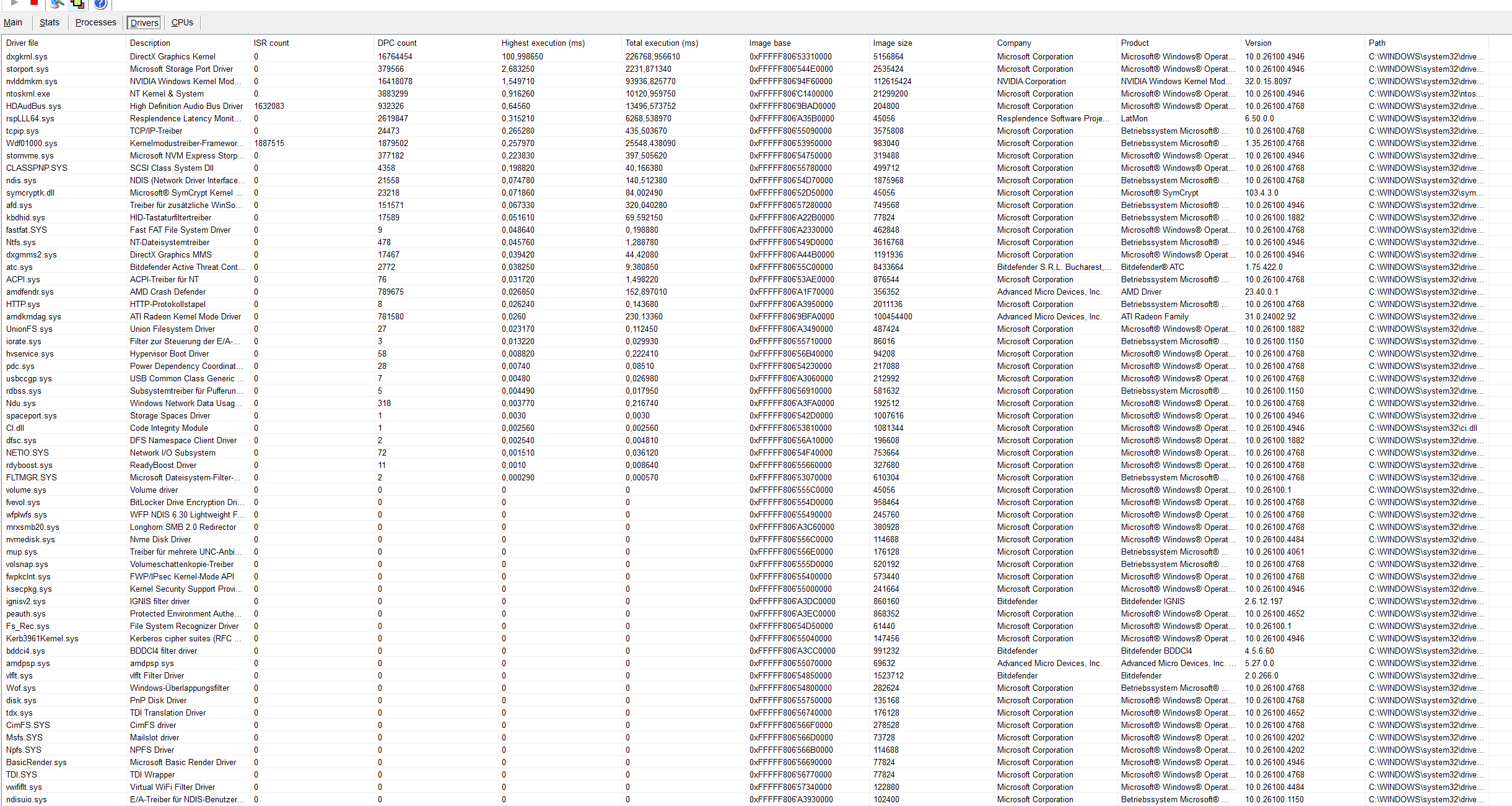Image resolution: width=1512 pixels, height=806 pixels.
Task: Select the dxgkrnl.sys driver row
Action: (27, 56)
